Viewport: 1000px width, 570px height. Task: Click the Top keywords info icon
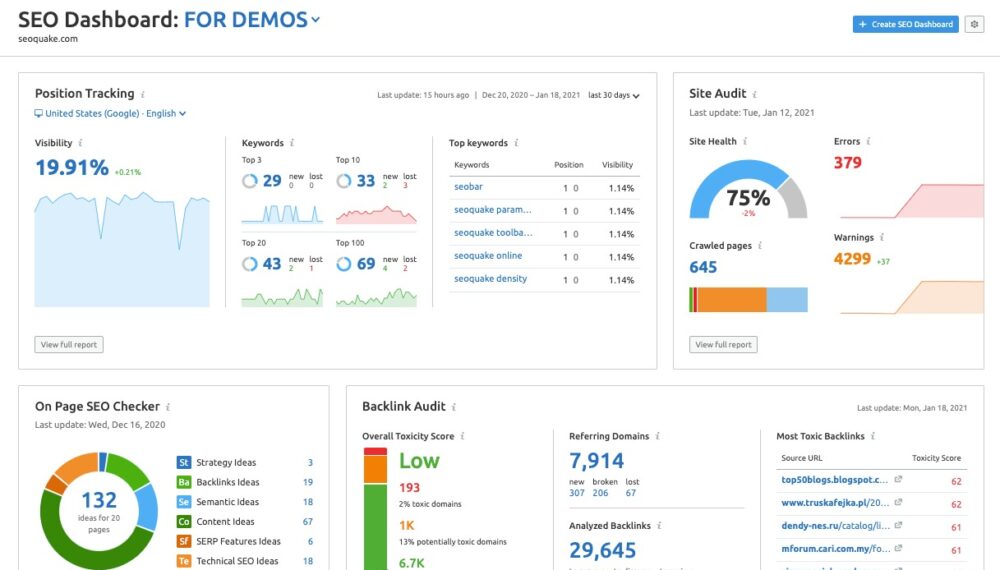point(516,143)
